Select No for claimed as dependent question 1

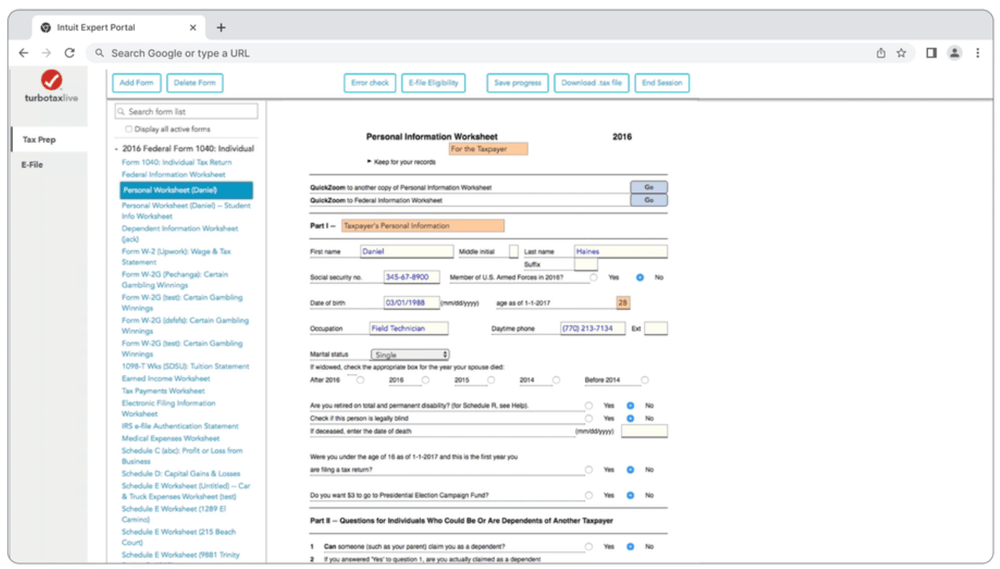click(630, 547)
